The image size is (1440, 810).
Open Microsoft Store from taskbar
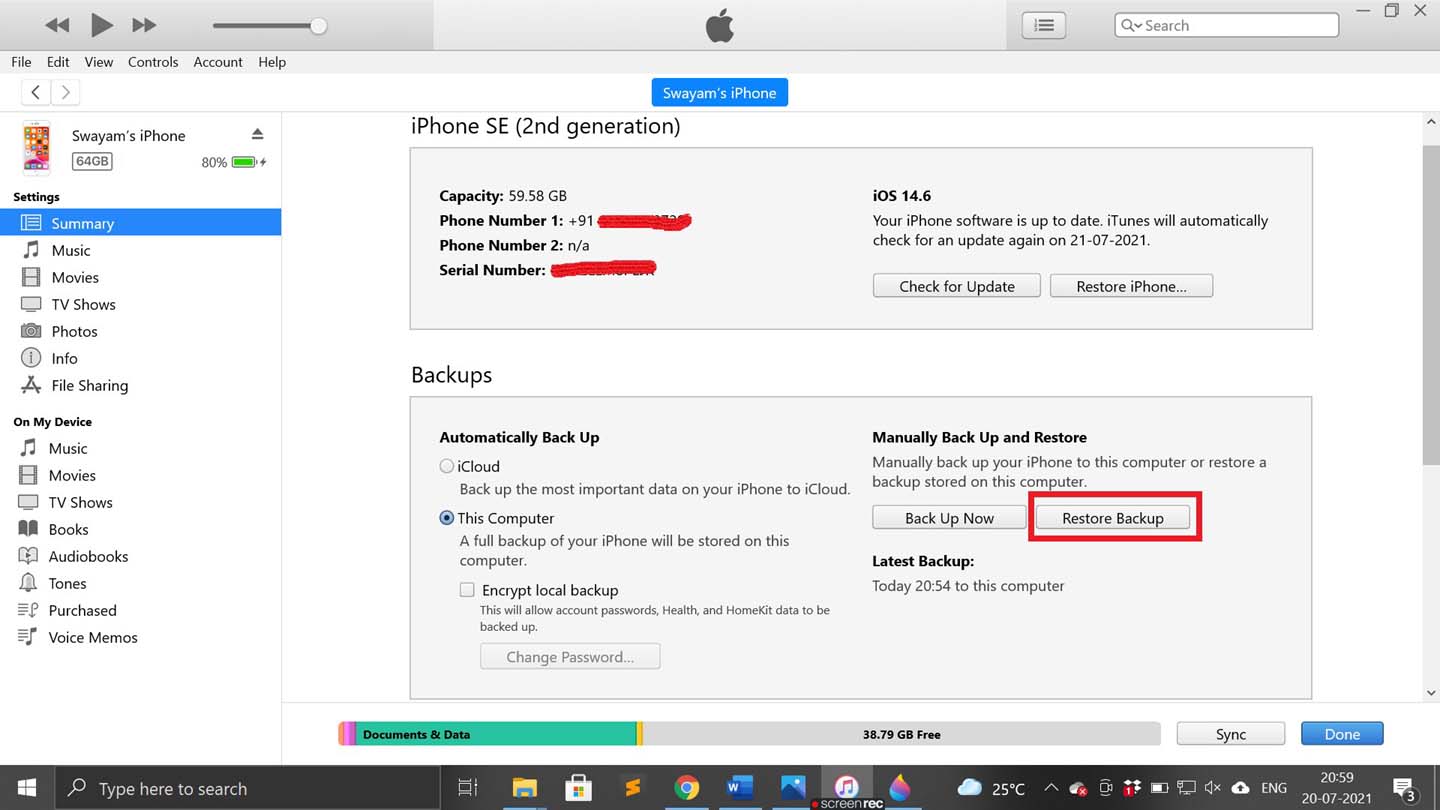click(578, 788)
